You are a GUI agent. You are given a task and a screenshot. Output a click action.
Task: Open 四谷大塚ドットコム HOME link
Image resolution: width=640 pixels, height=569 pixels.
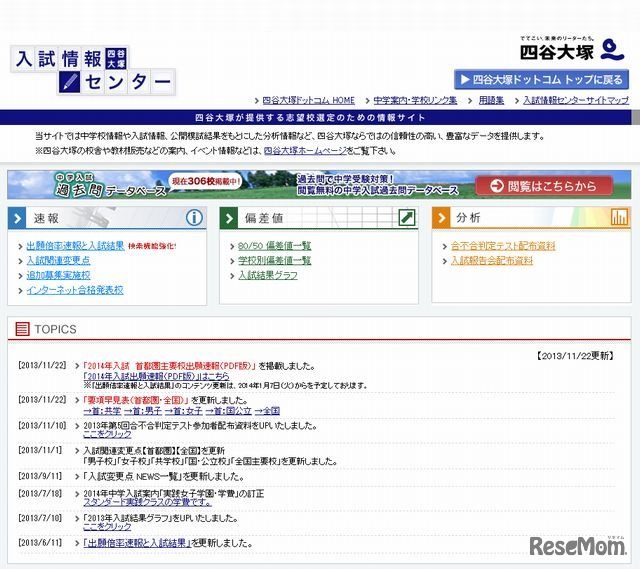[309, 100]
